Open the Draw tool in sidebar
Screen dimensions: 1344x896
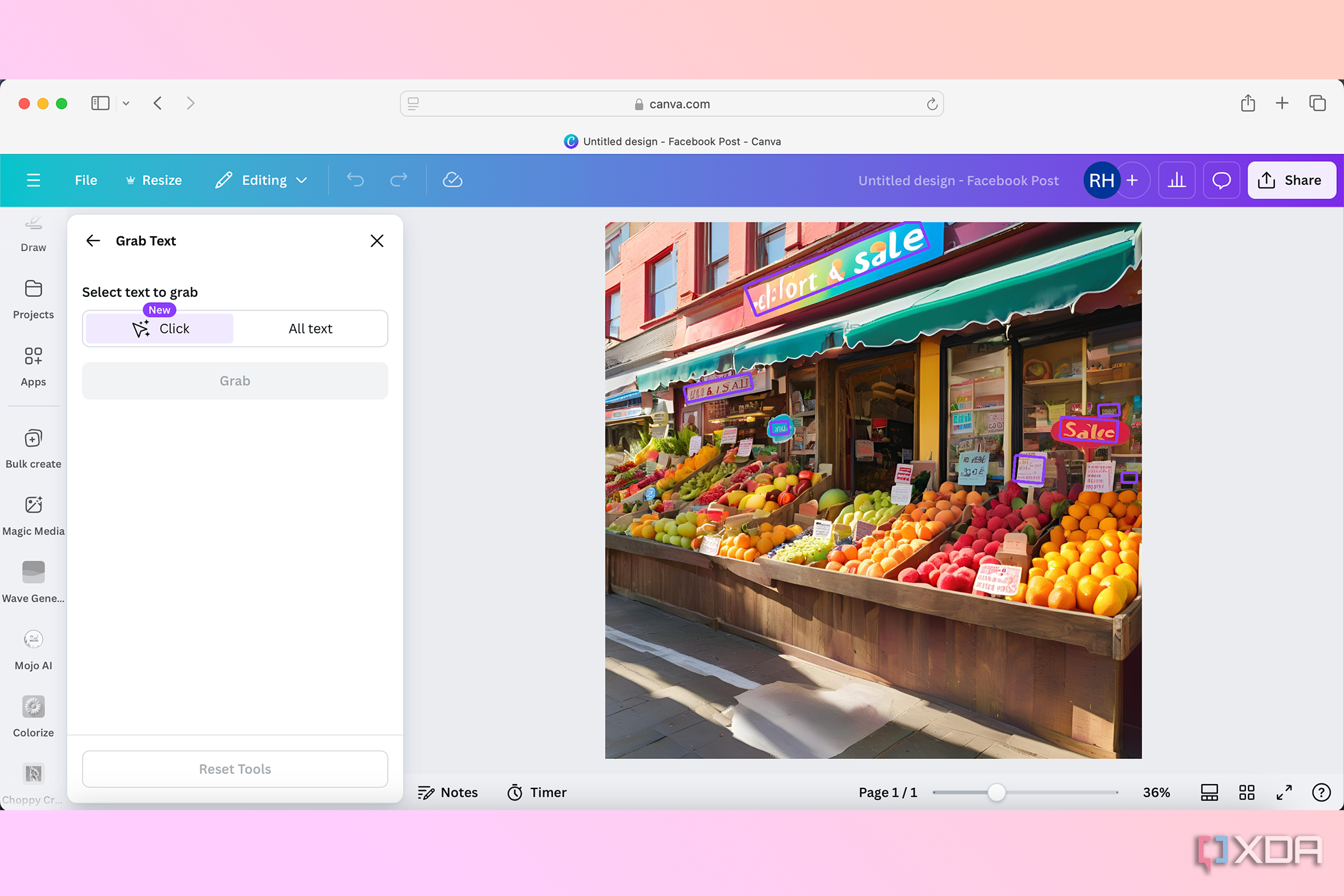[33, 234]
